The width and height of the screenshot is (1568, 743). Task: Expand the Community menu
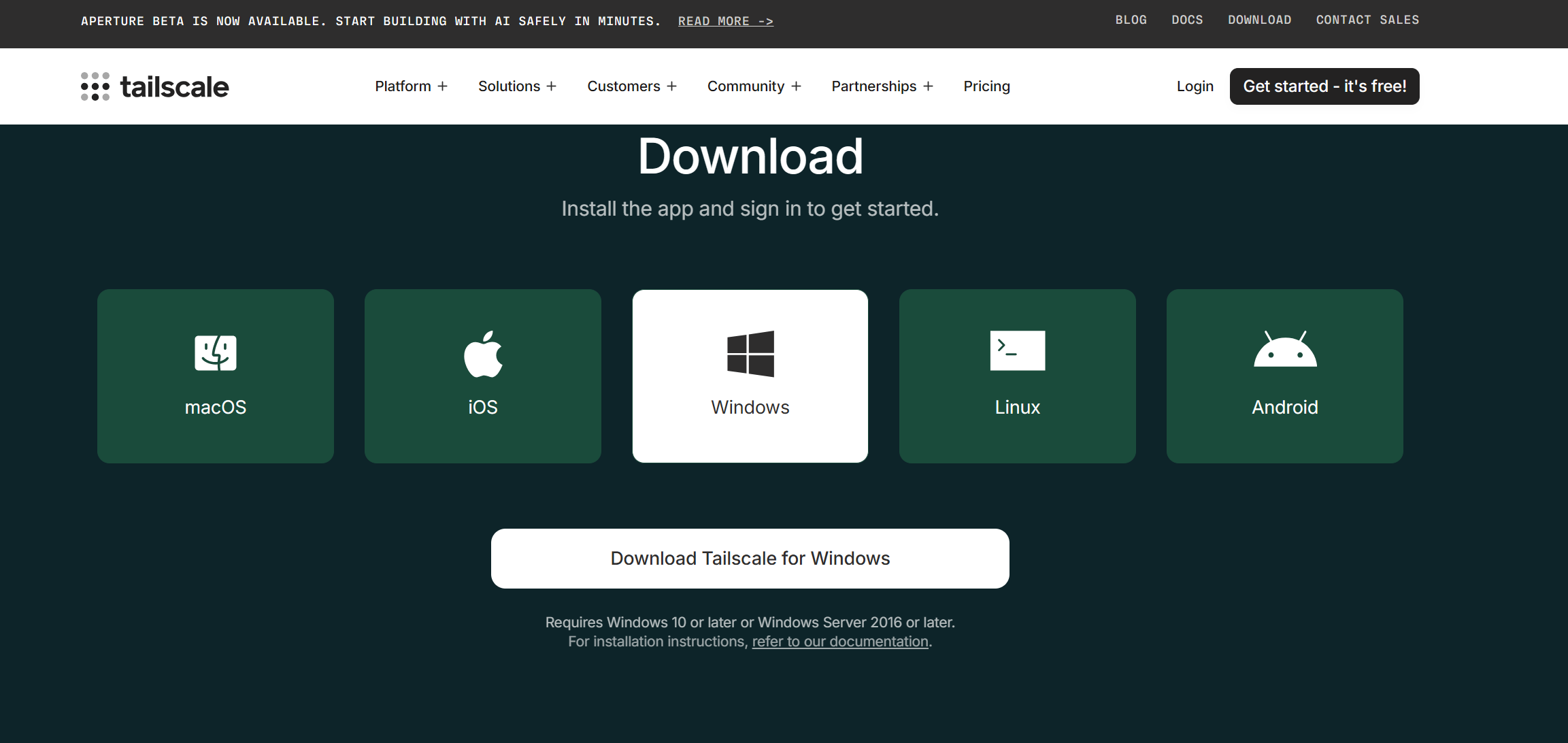754,86
